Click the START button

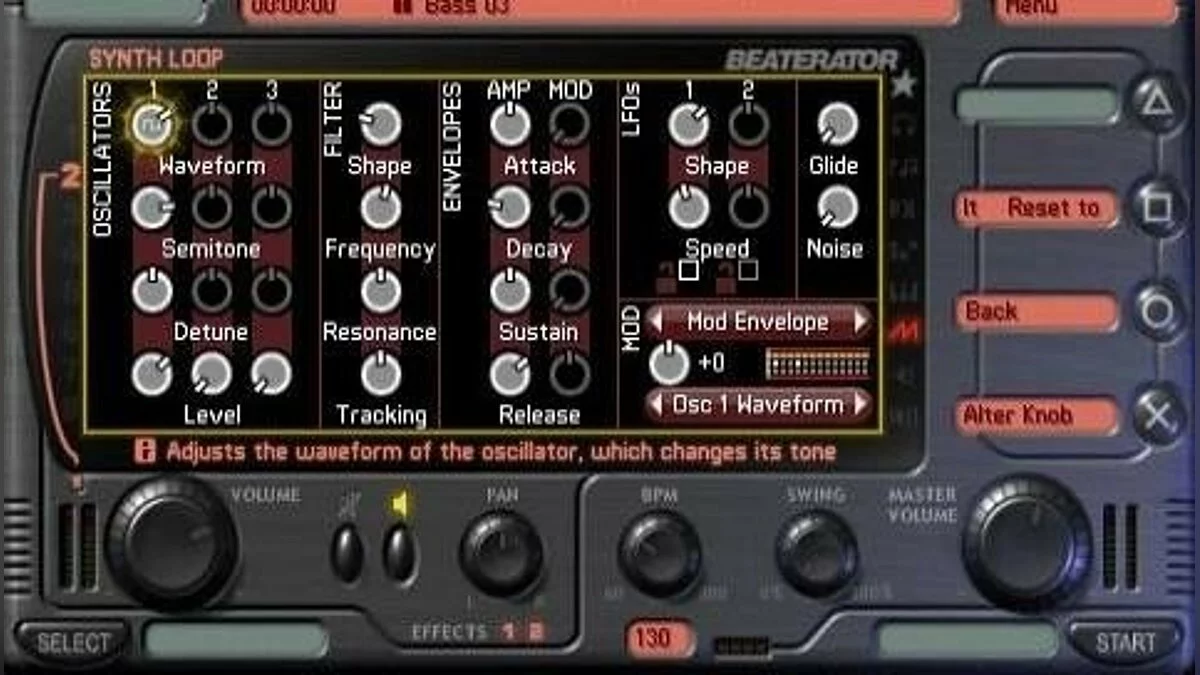(1125, 642)
